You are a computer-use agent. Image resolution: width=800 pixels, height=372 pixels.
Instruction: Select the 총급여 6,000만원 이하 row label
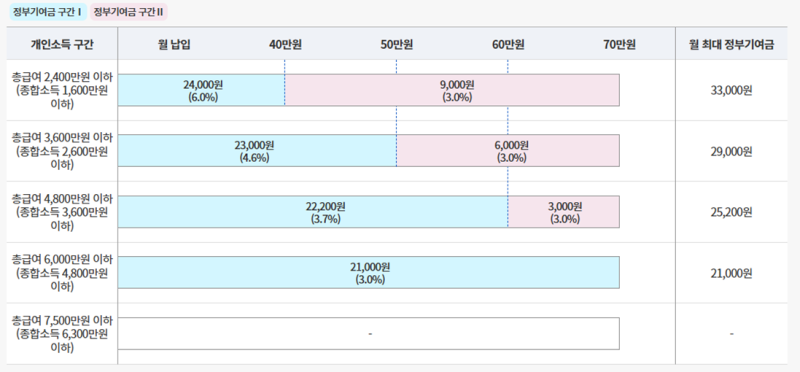62,272
